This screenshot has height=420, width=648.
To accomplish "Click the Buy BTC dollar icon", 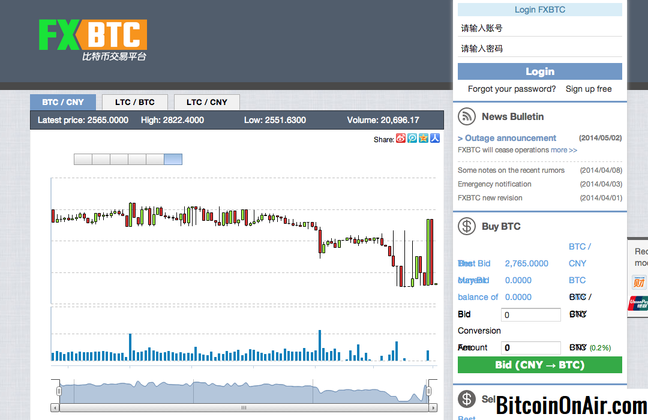I will [467, 226].
